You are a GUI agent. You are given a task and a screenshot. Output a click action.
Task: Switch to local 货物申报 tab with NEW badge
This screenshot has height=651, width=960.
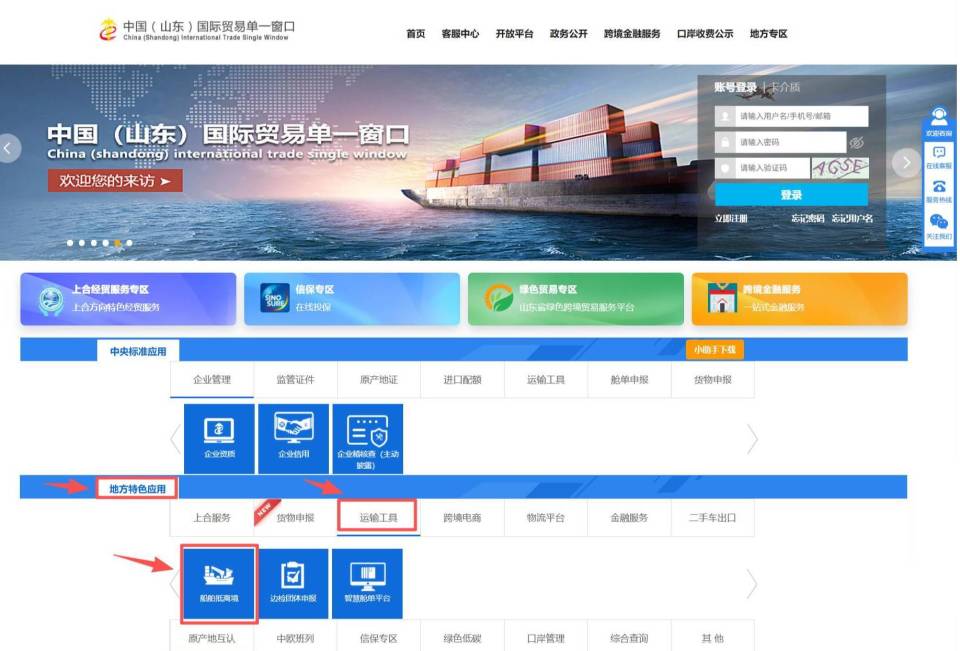295,517
